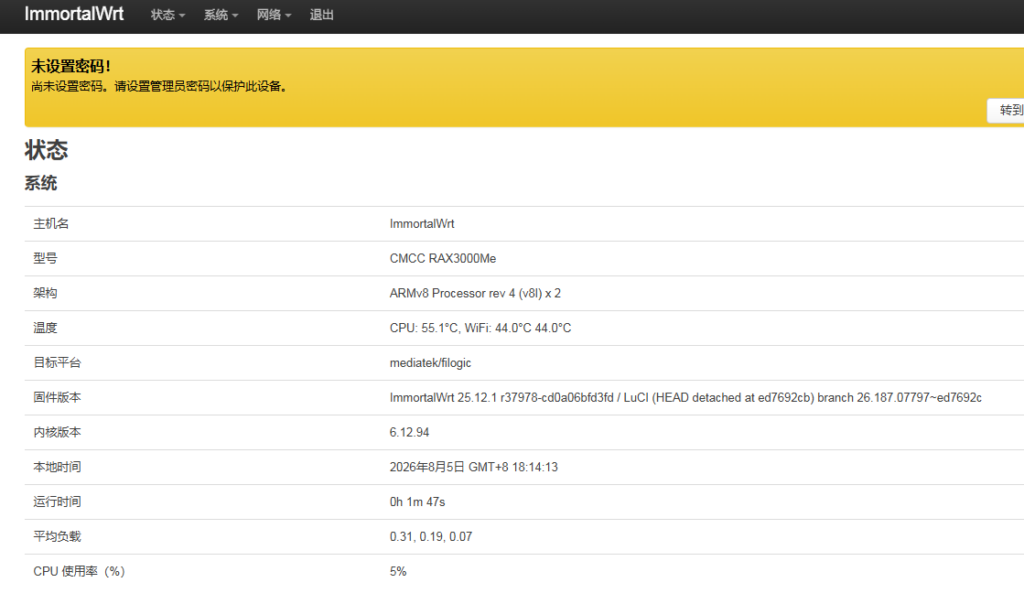Image resolution: width=1024 pixels, height=604 pixels.
Task: Select the 运行时间 row label
Action: pyautogui.click(x=57, y=501)
